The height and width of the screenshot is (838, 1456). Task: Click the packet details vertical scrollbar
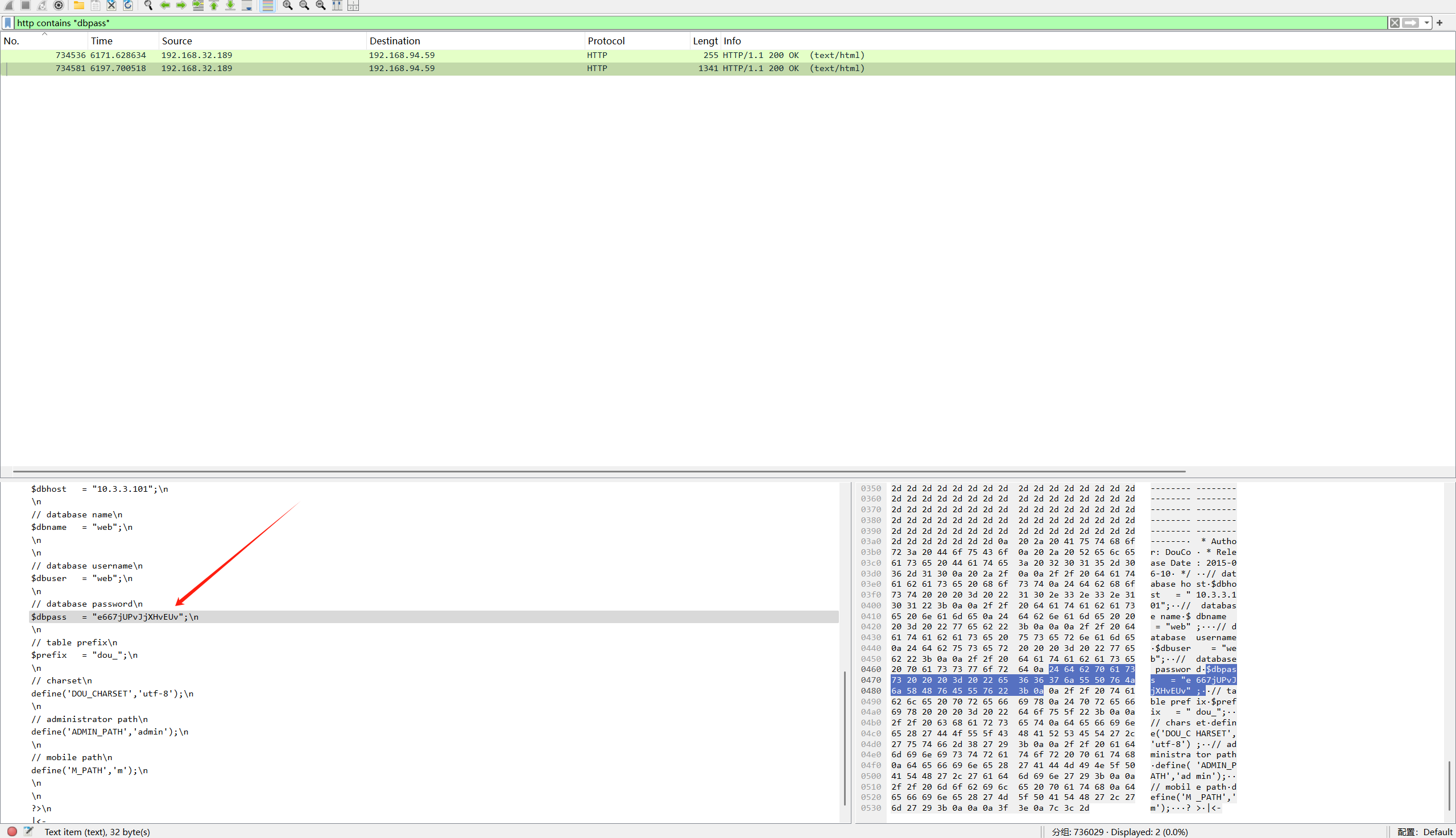pyautogui.click(x=844, y=737)
